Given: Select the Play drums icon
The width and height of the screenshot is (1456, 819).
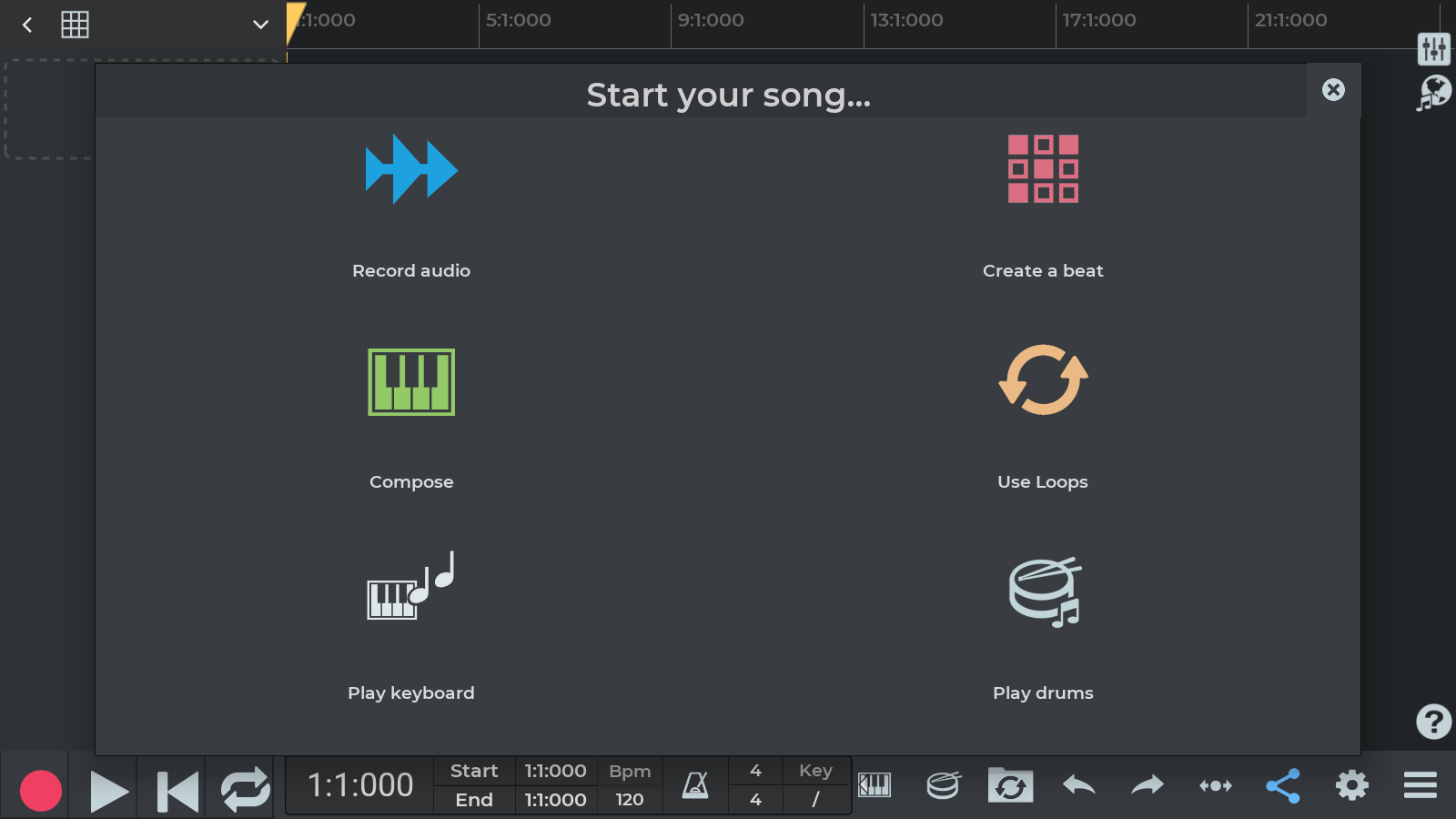Looking at the screenshot, I should pyautogui.click(x=1044, y=592).
